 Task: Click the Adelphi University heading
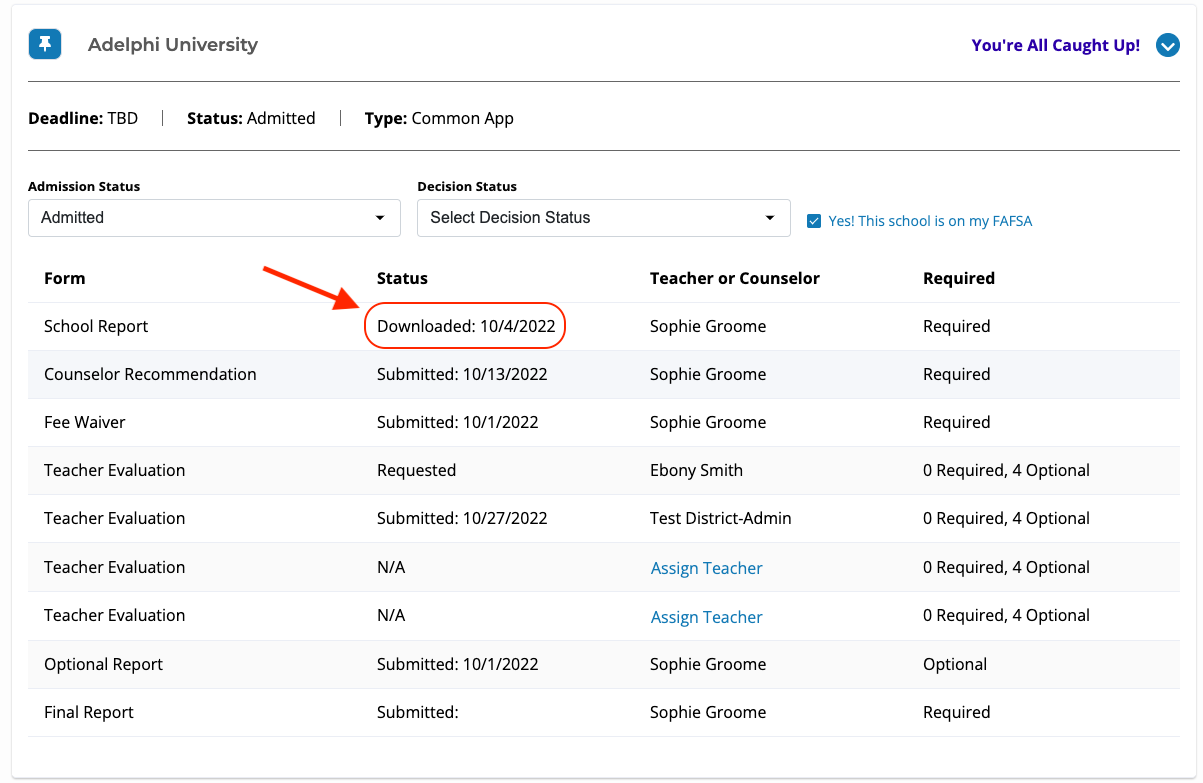pyautogui.click(x=173, y=45)
